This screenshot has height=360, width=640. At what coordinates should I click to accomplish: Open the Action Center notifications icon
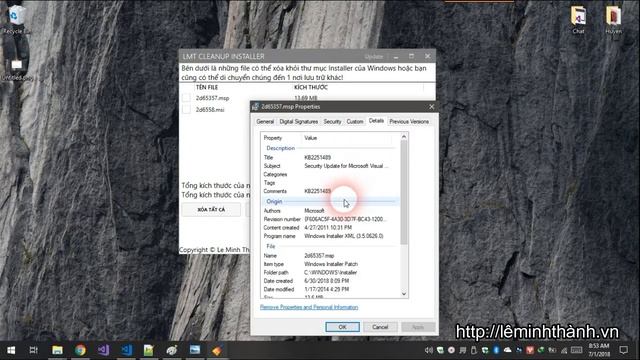coord(624,350)
